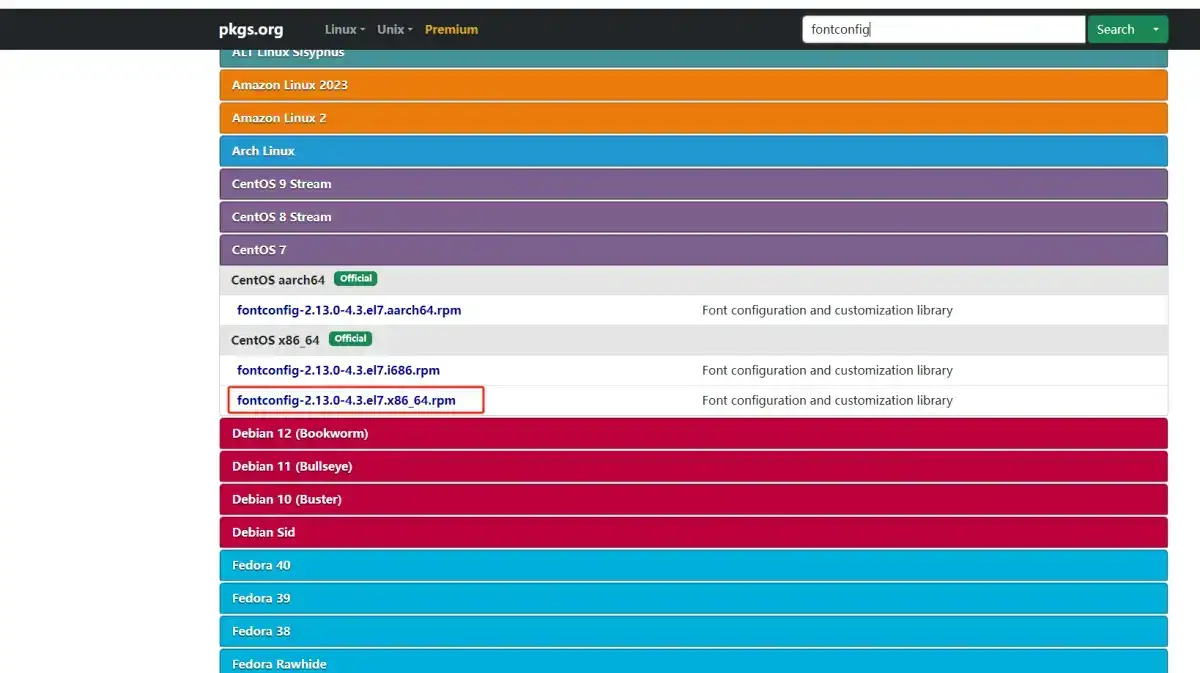Expand the Fedora 40 section
Viewport: 1200px width, 673px height.
coord(261,565)
